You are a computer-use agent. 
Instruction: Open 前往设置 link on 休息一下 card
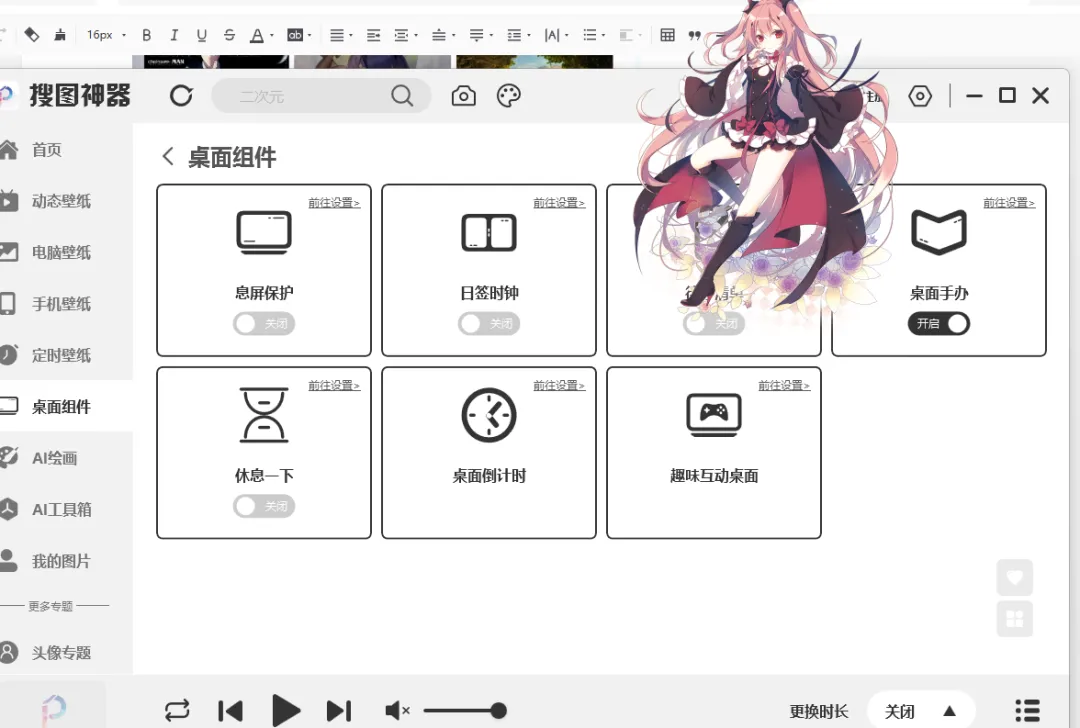pyautogui.click(x=334, y=385)
